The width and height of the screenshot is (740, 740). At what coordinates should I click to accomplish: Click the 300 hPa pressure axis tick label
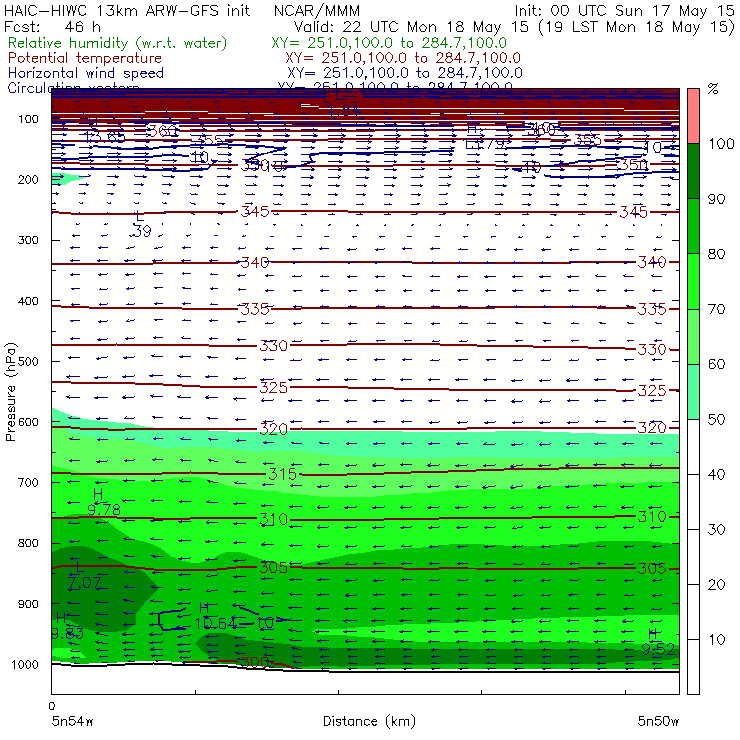pos(28,240)
